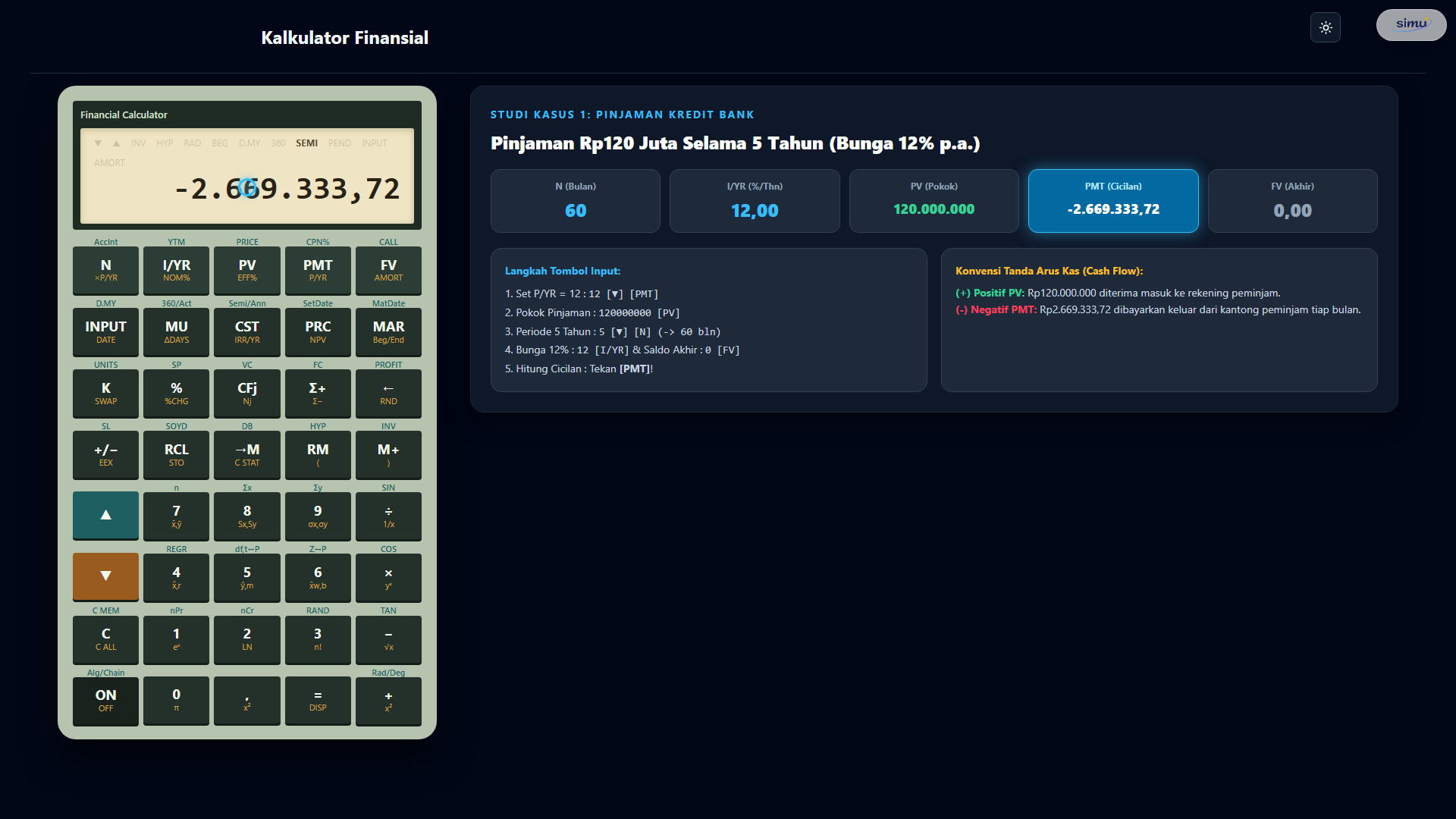Click the C clear key
Viewport: 1456px width, 819px height.
coord(105,639)
